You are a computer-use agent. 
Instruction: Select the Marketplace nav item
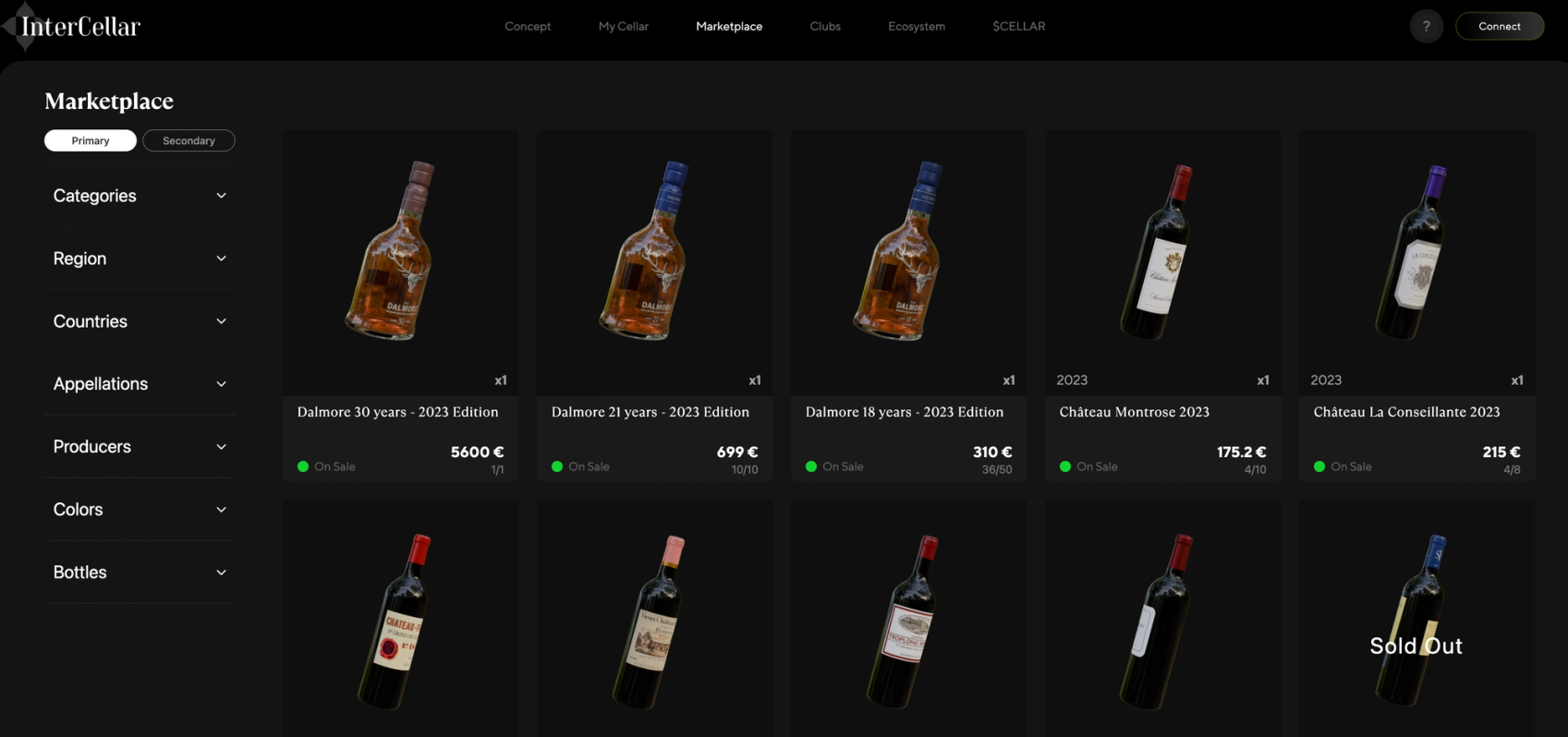click(x=729, y=27)
